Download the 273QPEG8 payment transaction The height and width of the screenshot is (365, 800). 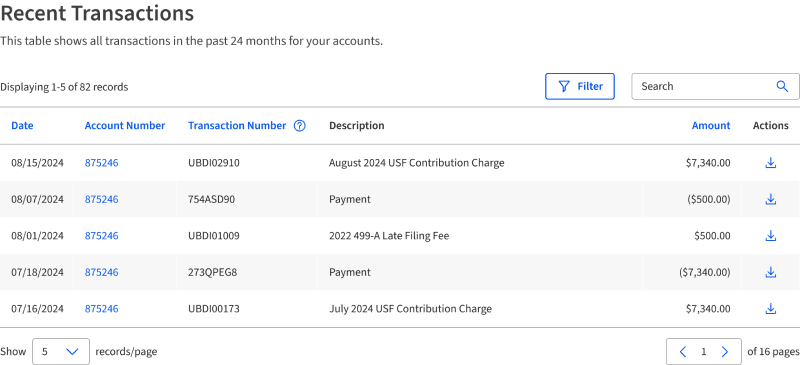pyautogui.click(x=770, y=272)
